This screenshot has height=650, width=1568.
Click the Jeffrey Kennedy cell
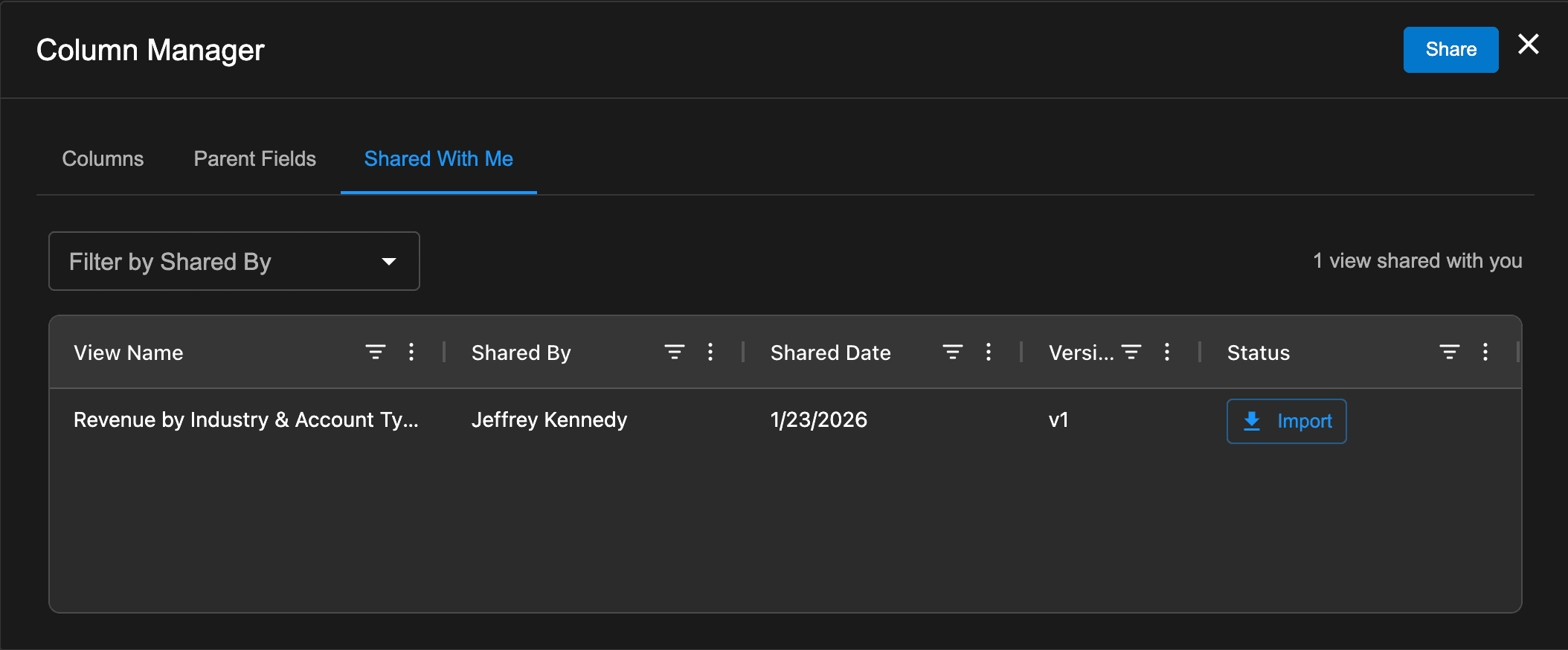[549, 419]
